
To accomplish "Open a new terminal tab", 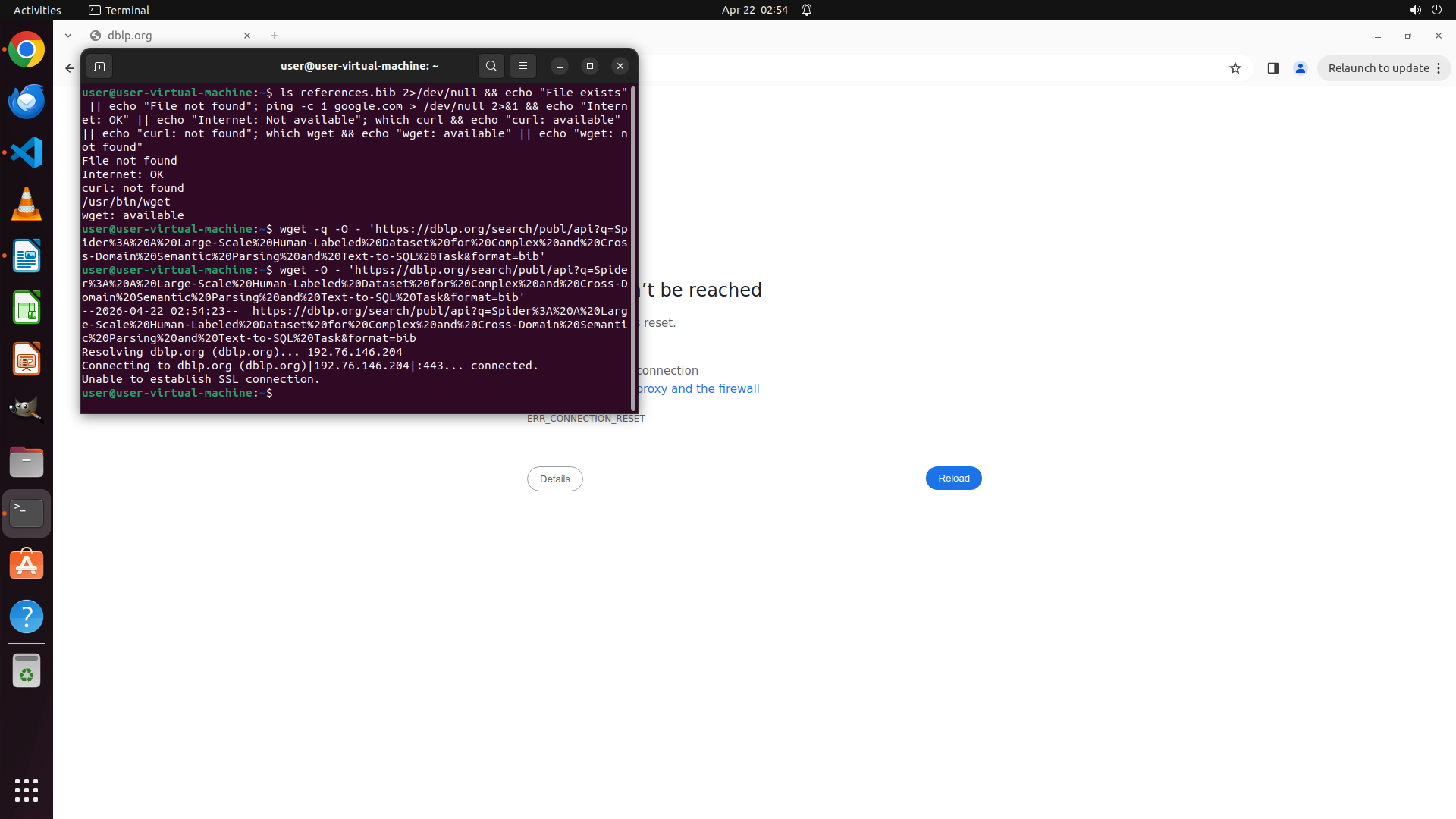I will [99, 67].
